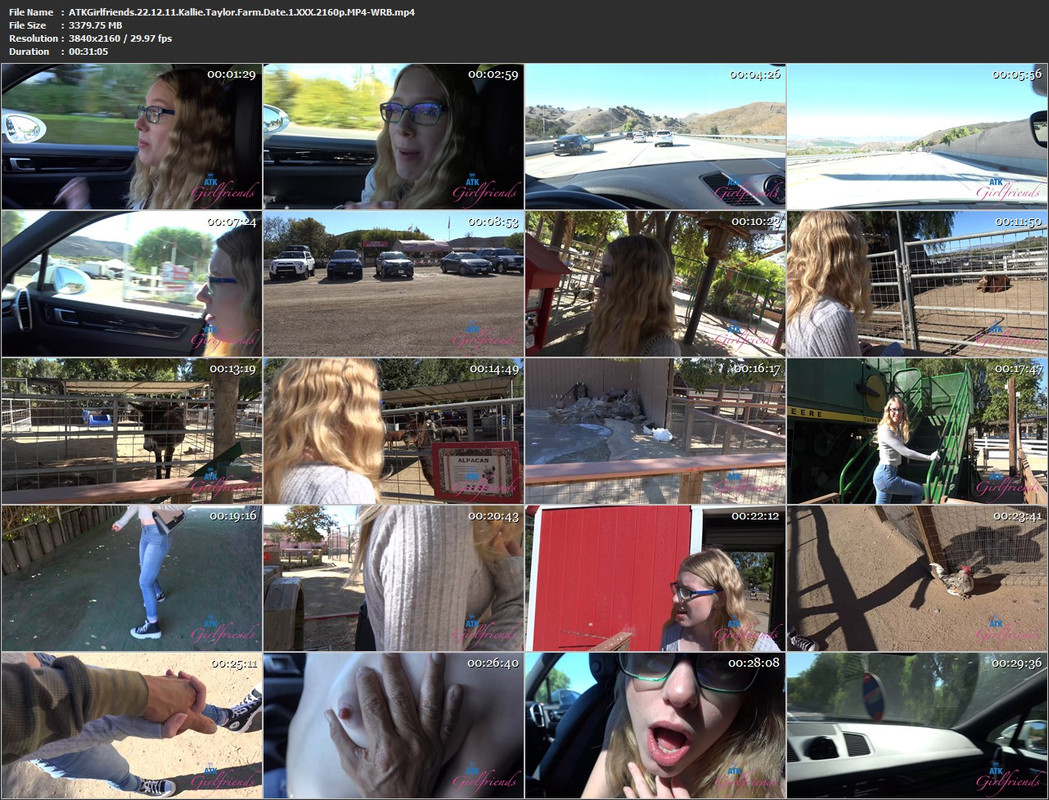Click the File Name label in header

coord(31,12)
